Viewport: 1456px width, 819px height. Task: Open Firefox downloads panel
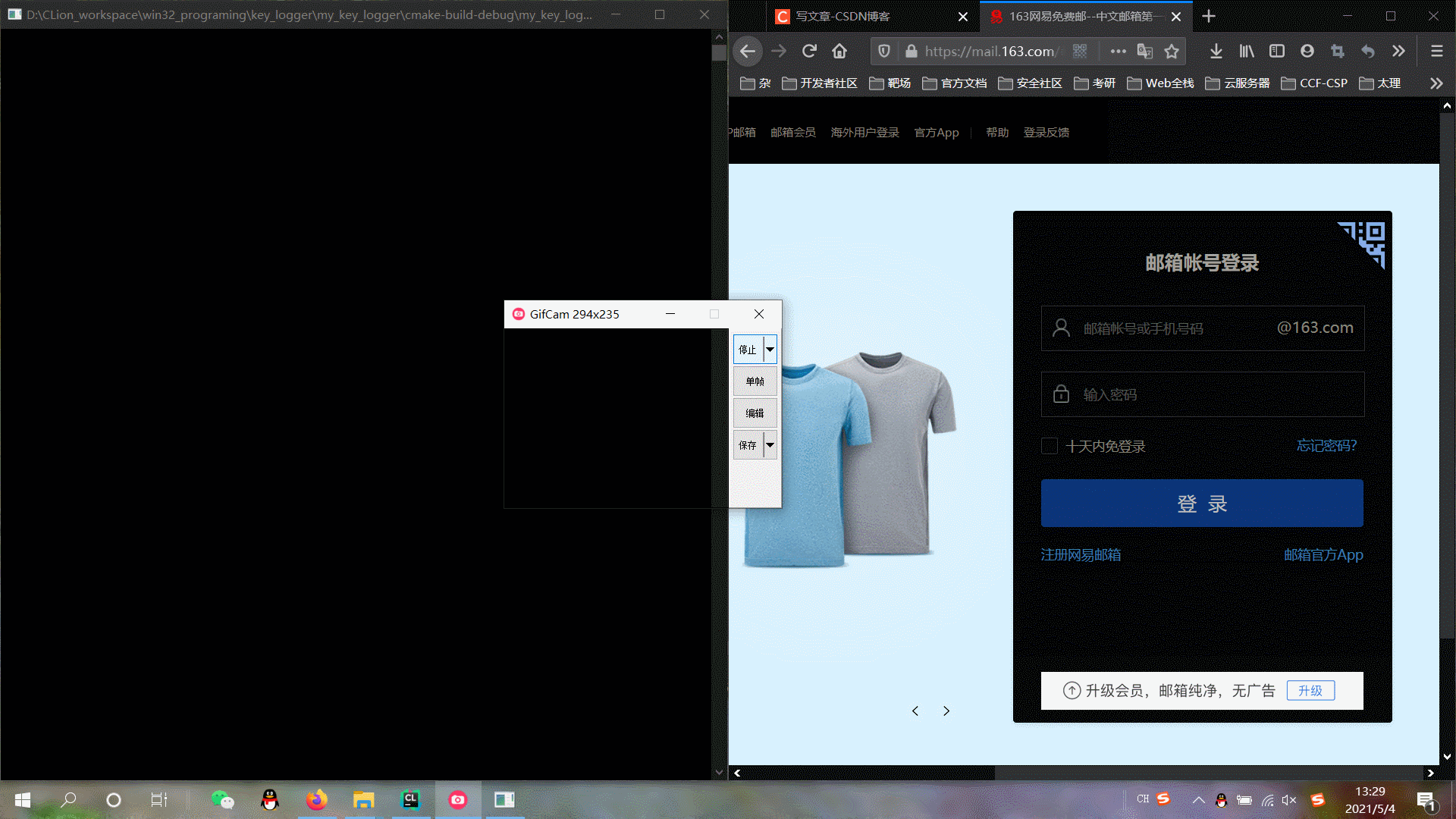[1216, 51]
